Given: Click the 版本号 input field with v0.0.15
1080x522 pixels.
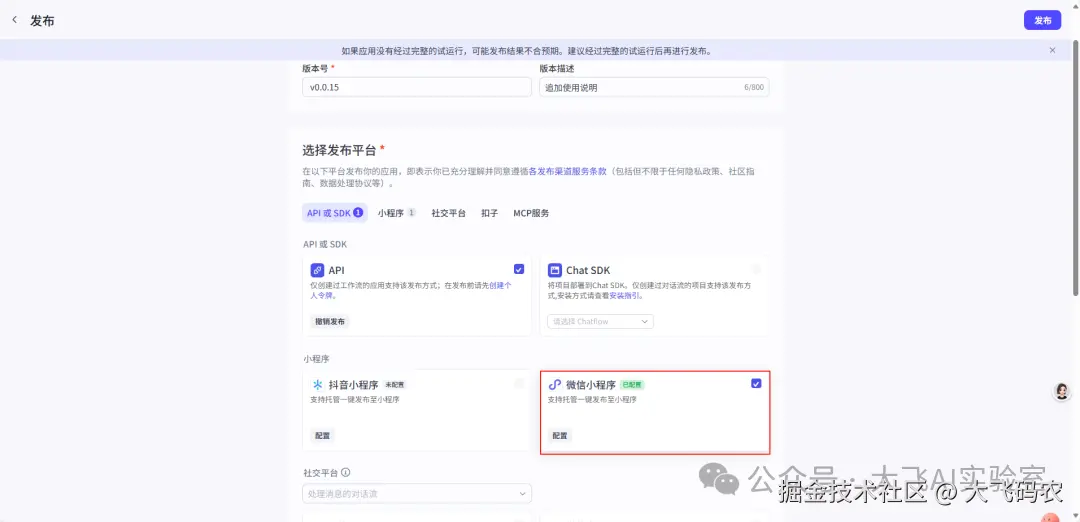Looking at the screenshot, I should point(417,87).
